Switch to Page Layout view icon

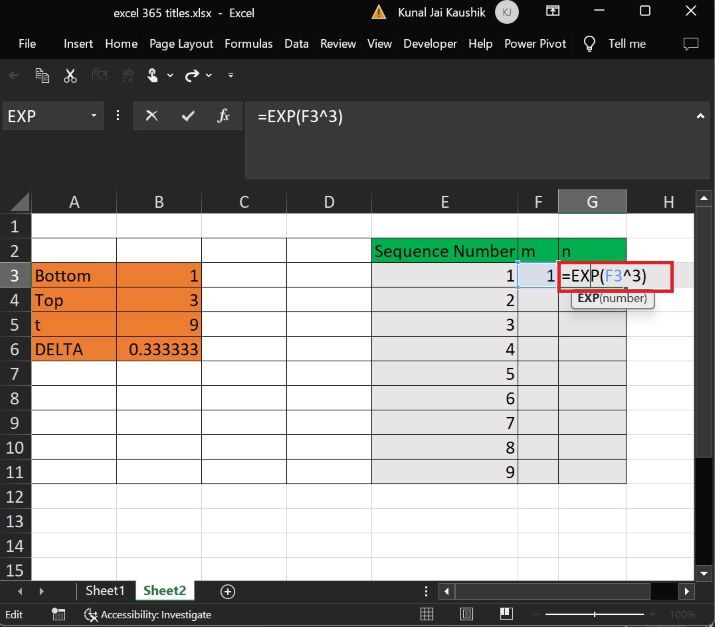click(466, 615)
